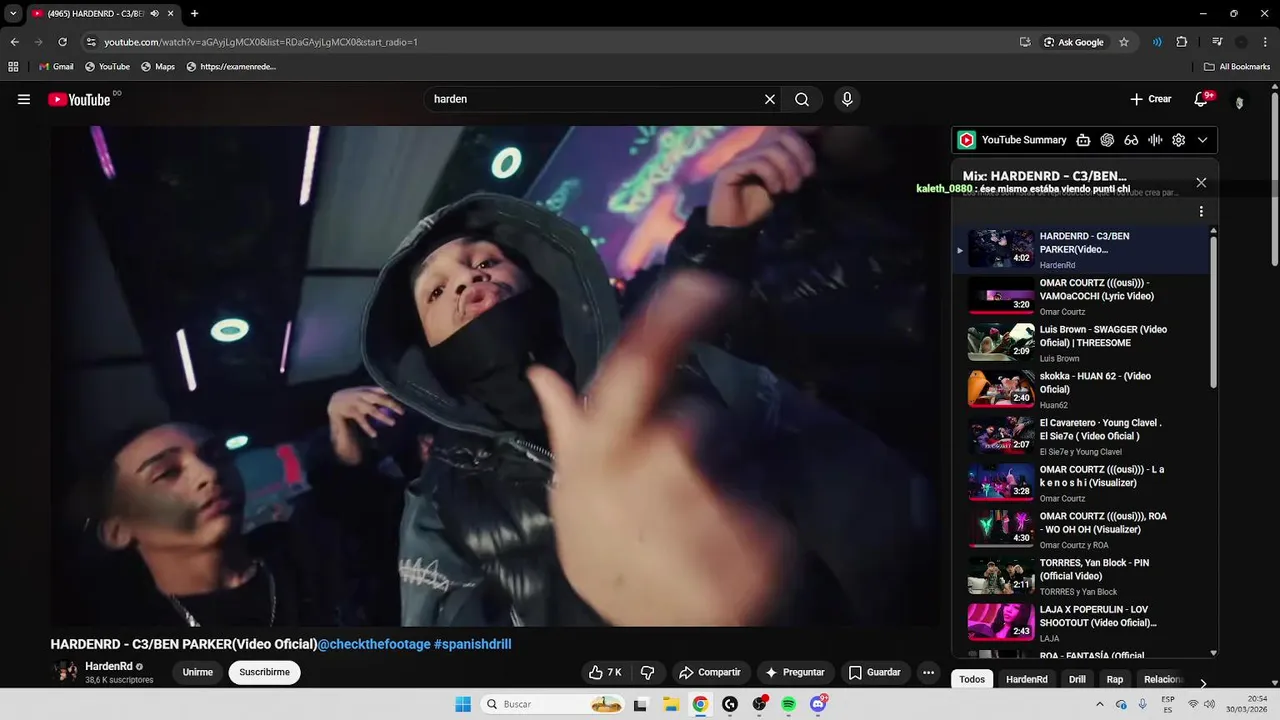Show more filter chips with right arrow
Image resolution: width=1280 pixels, height=720 pixels.
click(1203, 683)
